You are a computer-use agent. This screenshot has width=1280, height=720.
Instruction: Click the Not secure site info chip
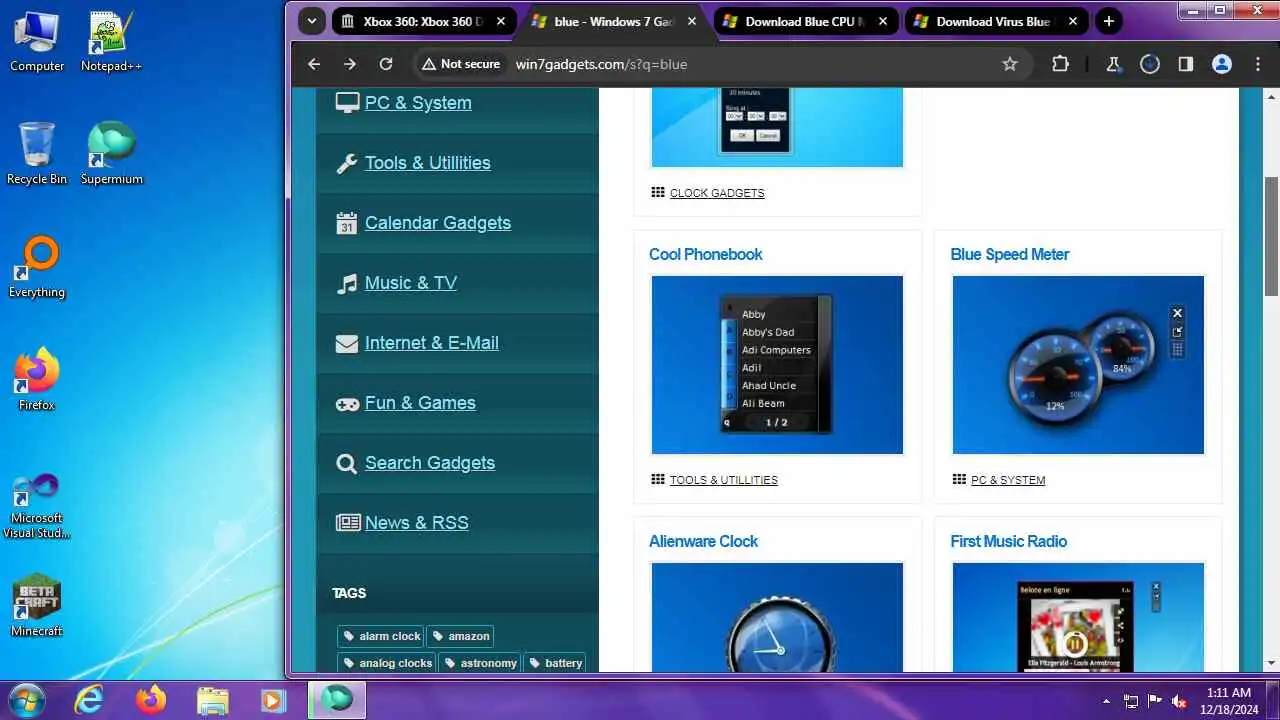[461, 64]
